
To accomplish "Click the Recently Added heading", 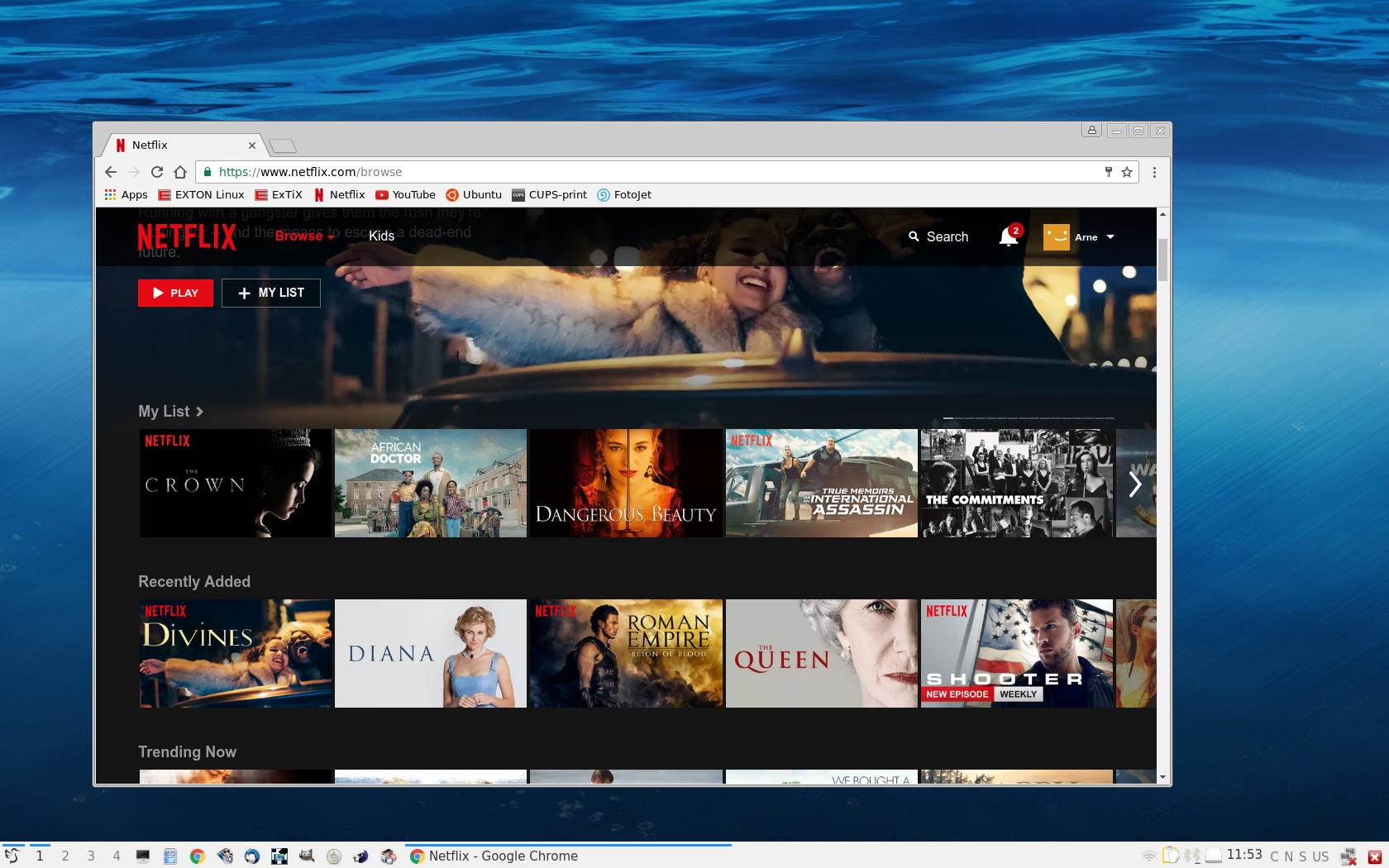I will pyautogui.click(x=194, y=581).
